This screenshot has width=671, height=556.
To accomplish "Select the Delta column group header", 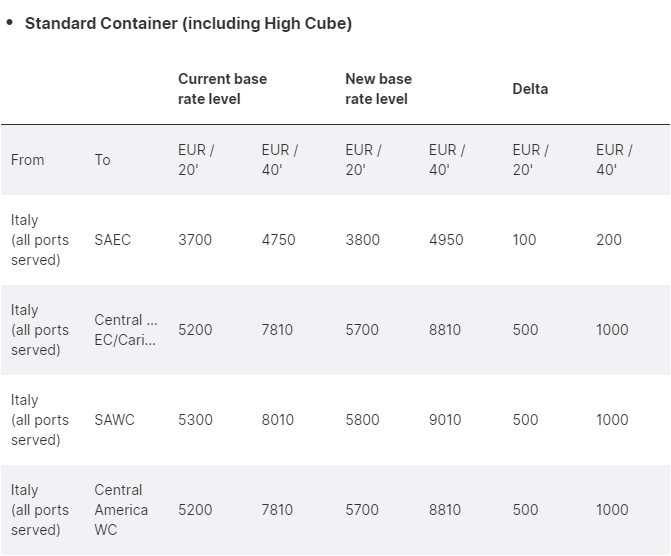I will click(x=530, y=89).
